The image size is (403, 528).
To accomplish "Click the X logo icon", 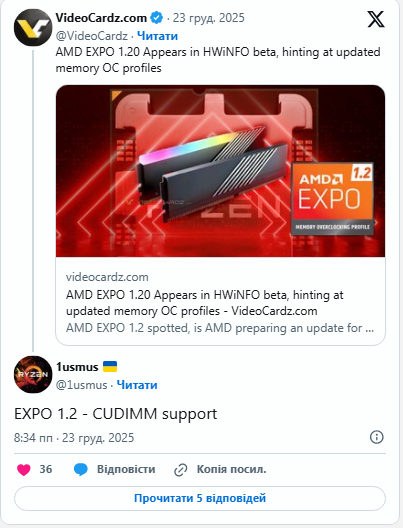I will (x=375, y=19).
